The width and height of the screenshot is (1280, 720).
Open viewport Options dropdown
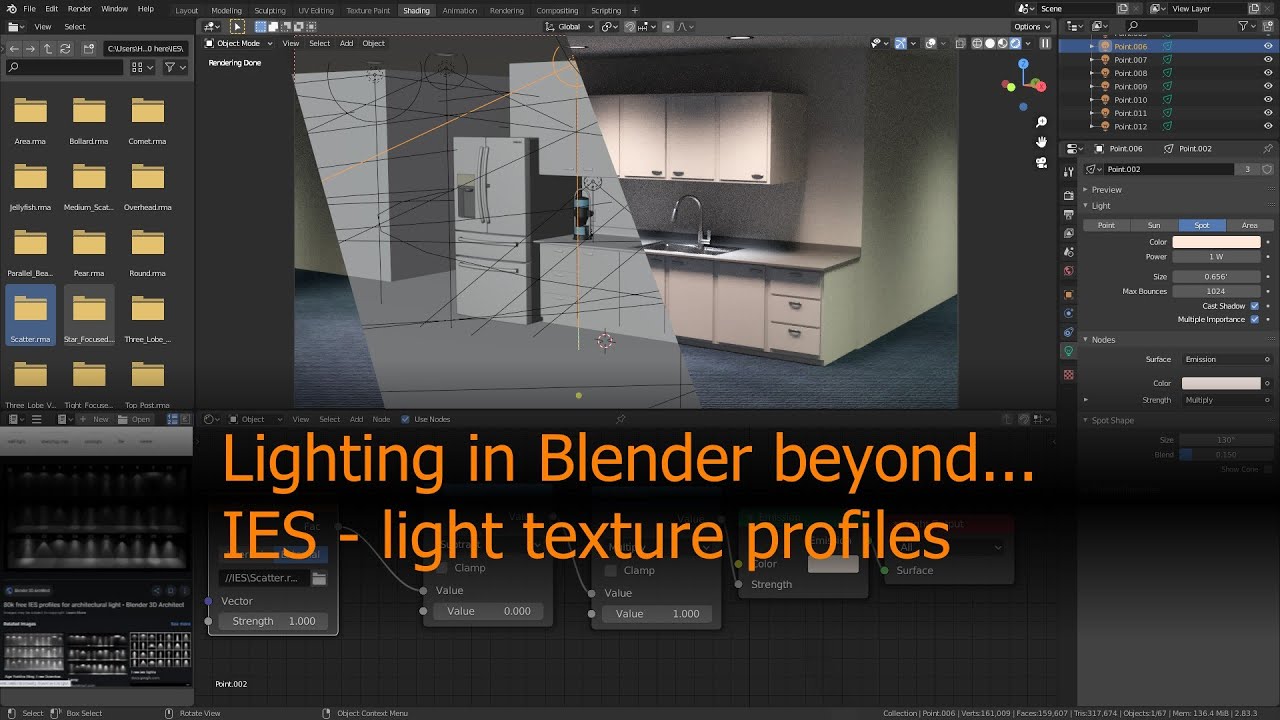[1031, 27]
